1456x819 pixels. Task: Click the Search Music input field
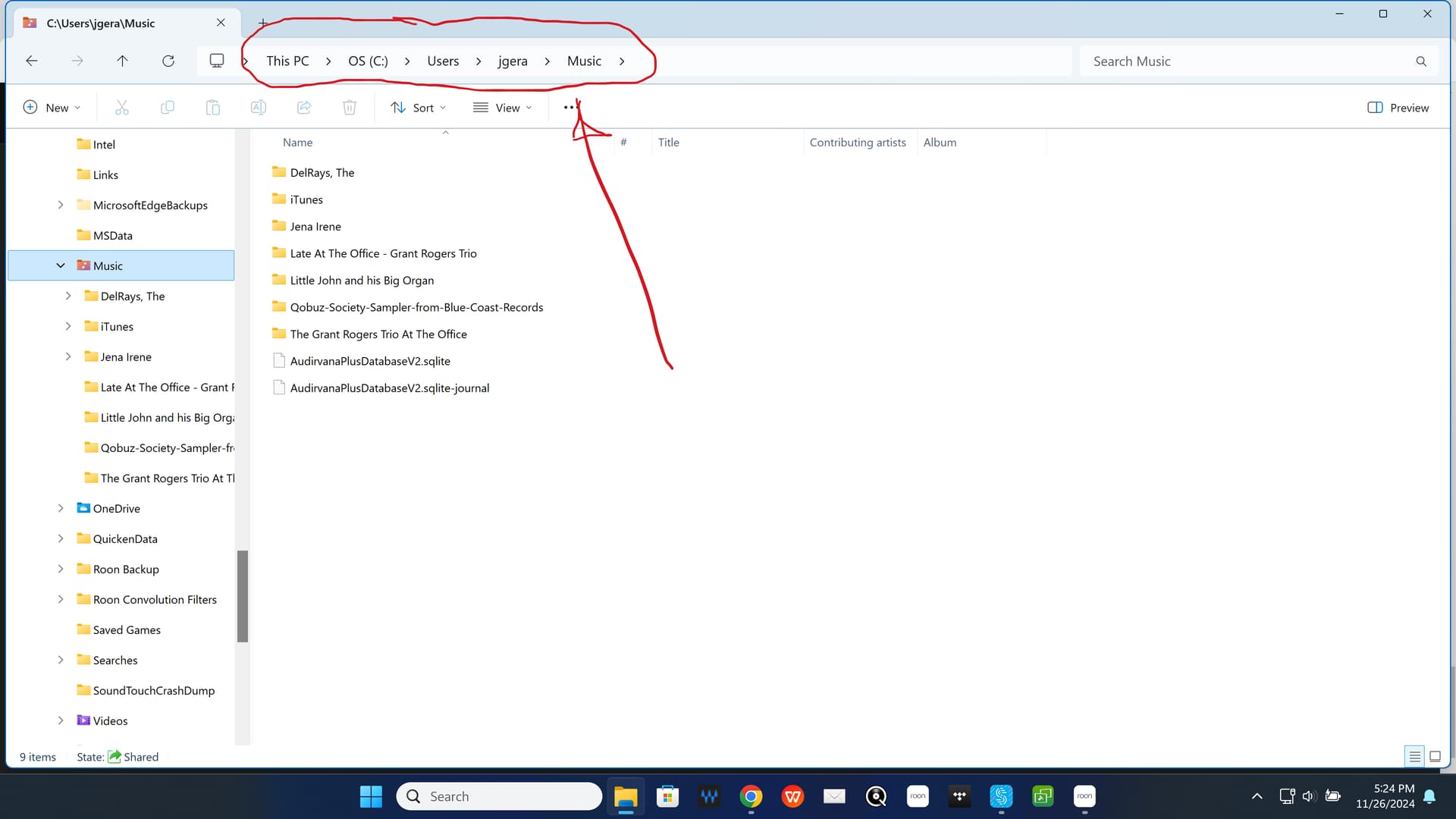1247,61
